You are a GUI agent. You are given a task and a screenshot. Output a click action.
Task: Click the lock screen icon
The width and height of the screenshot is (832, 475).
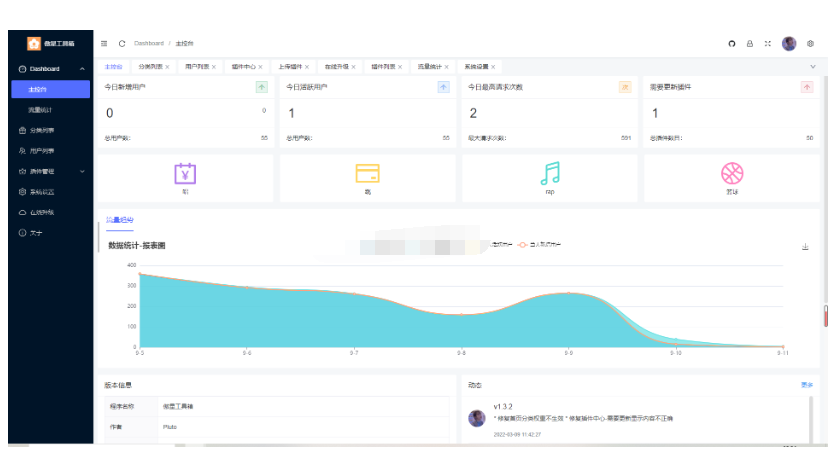pos(750,44)
